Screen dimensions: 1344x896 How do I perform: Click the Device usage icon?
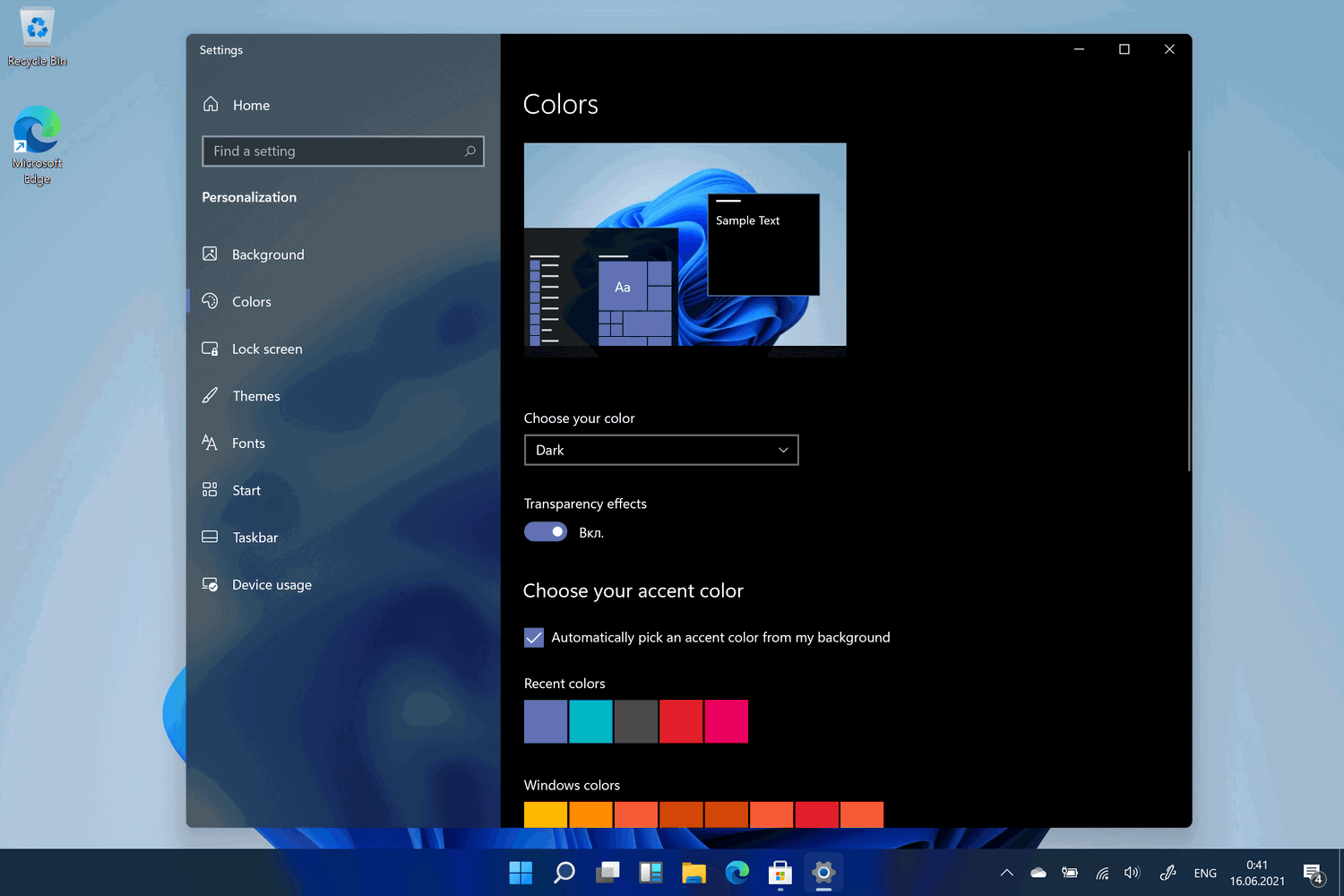210,585
